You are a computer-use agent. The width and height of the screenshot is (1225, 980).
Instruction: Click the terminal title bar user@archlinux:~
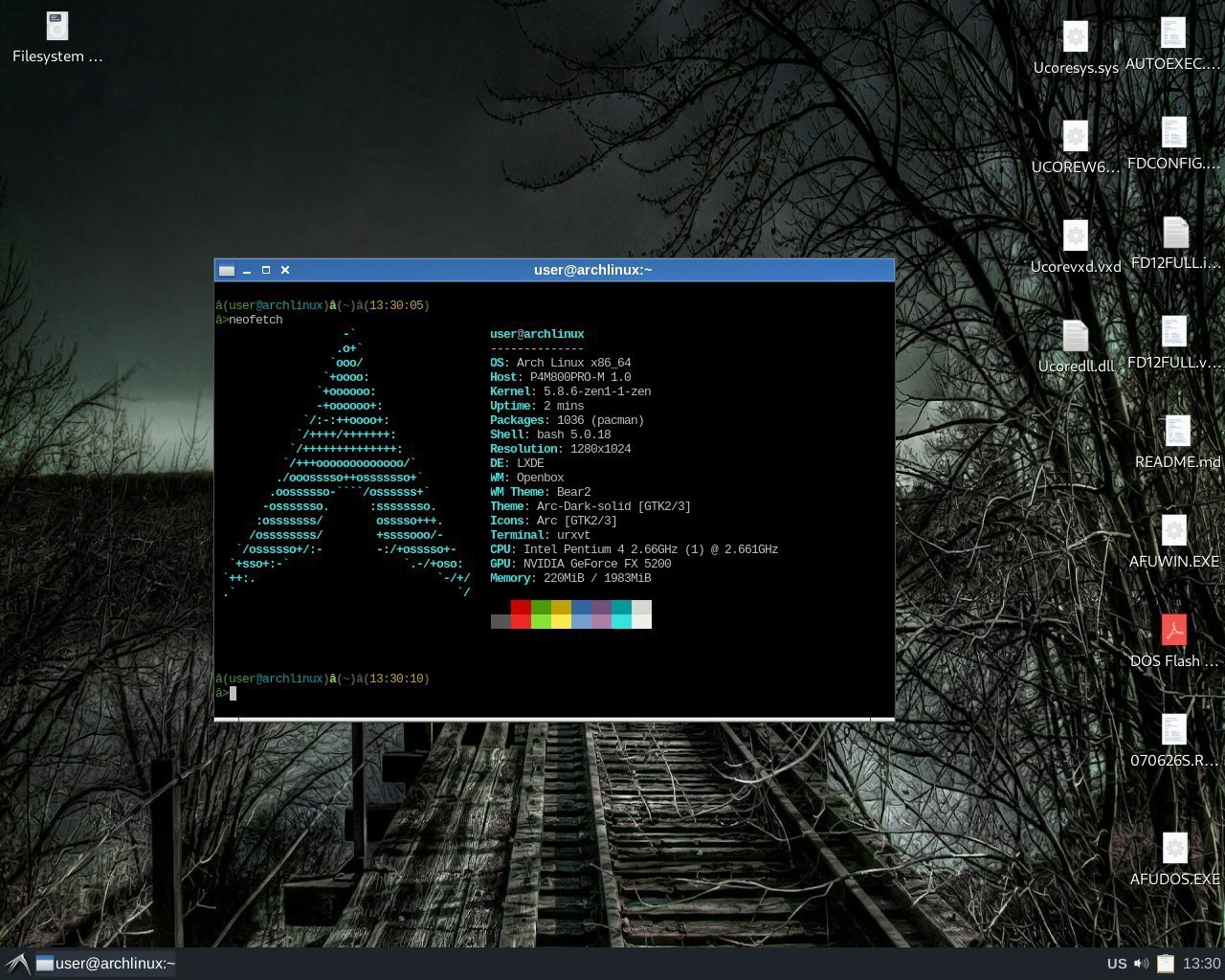tap(592, 270)
